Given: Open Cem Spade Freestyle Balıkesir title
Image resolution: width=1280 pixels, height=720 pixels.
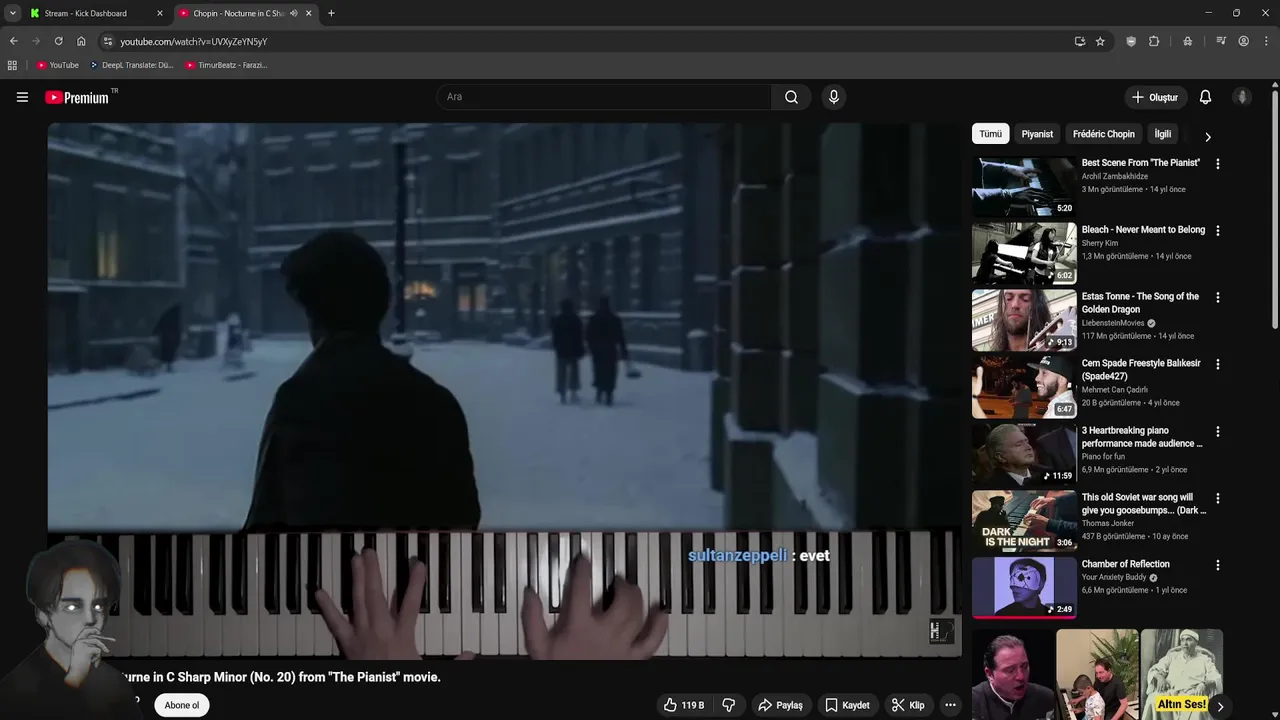Looking at the screenshot, I should (x=1141, y=370).
